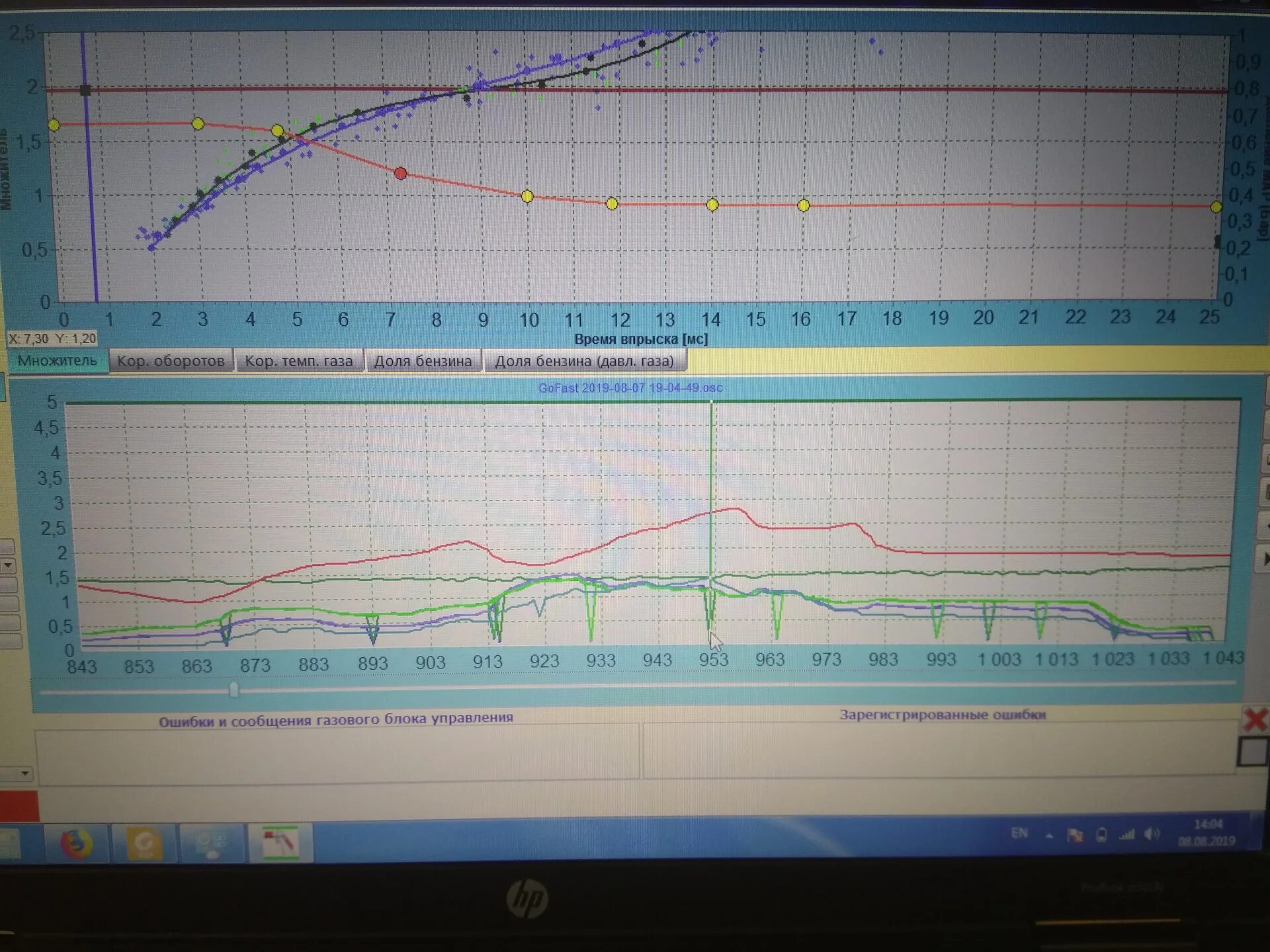Expand the dropdown at bottom-left of error panel
1270x952 pixels.
click(24, 773)
